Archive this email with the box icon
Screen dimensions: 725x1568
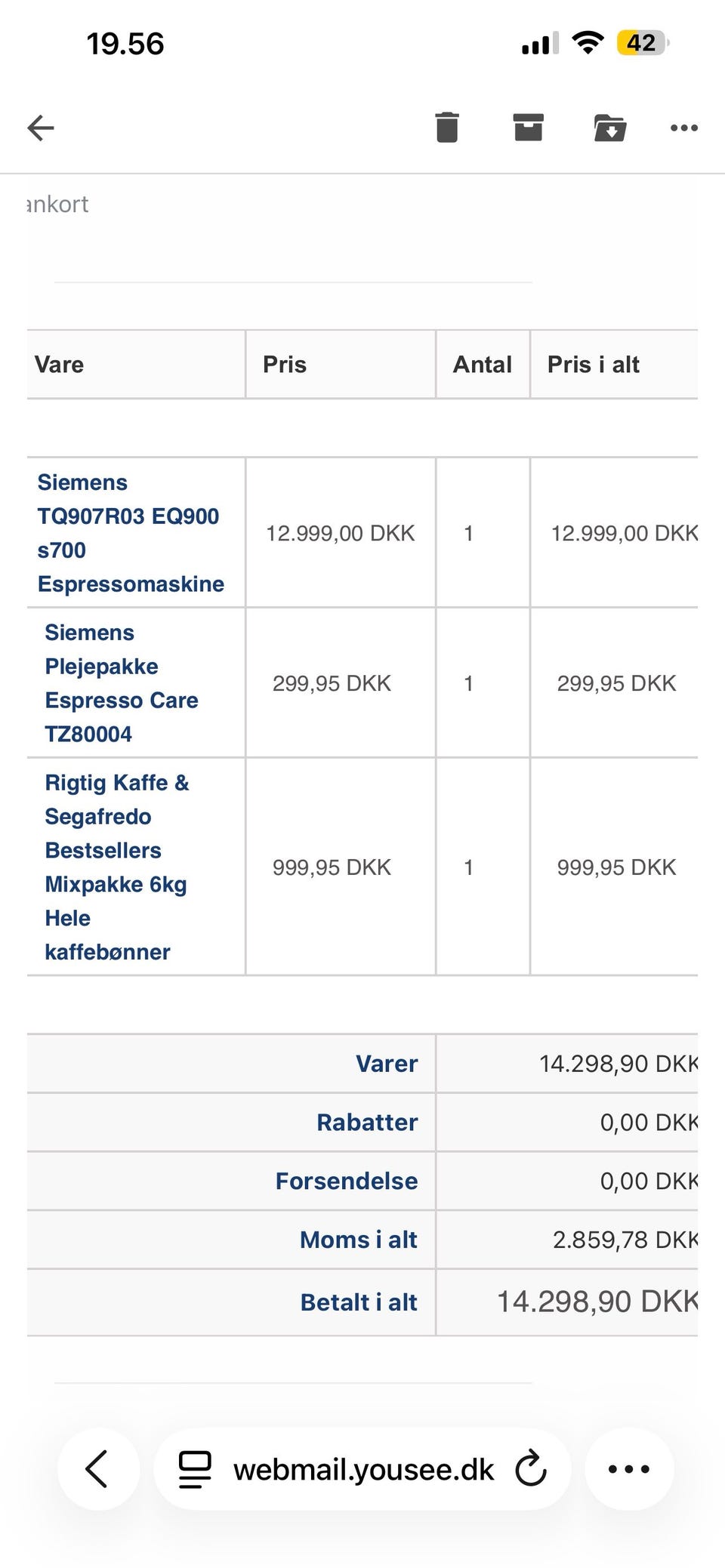click(x=528, y=127)
